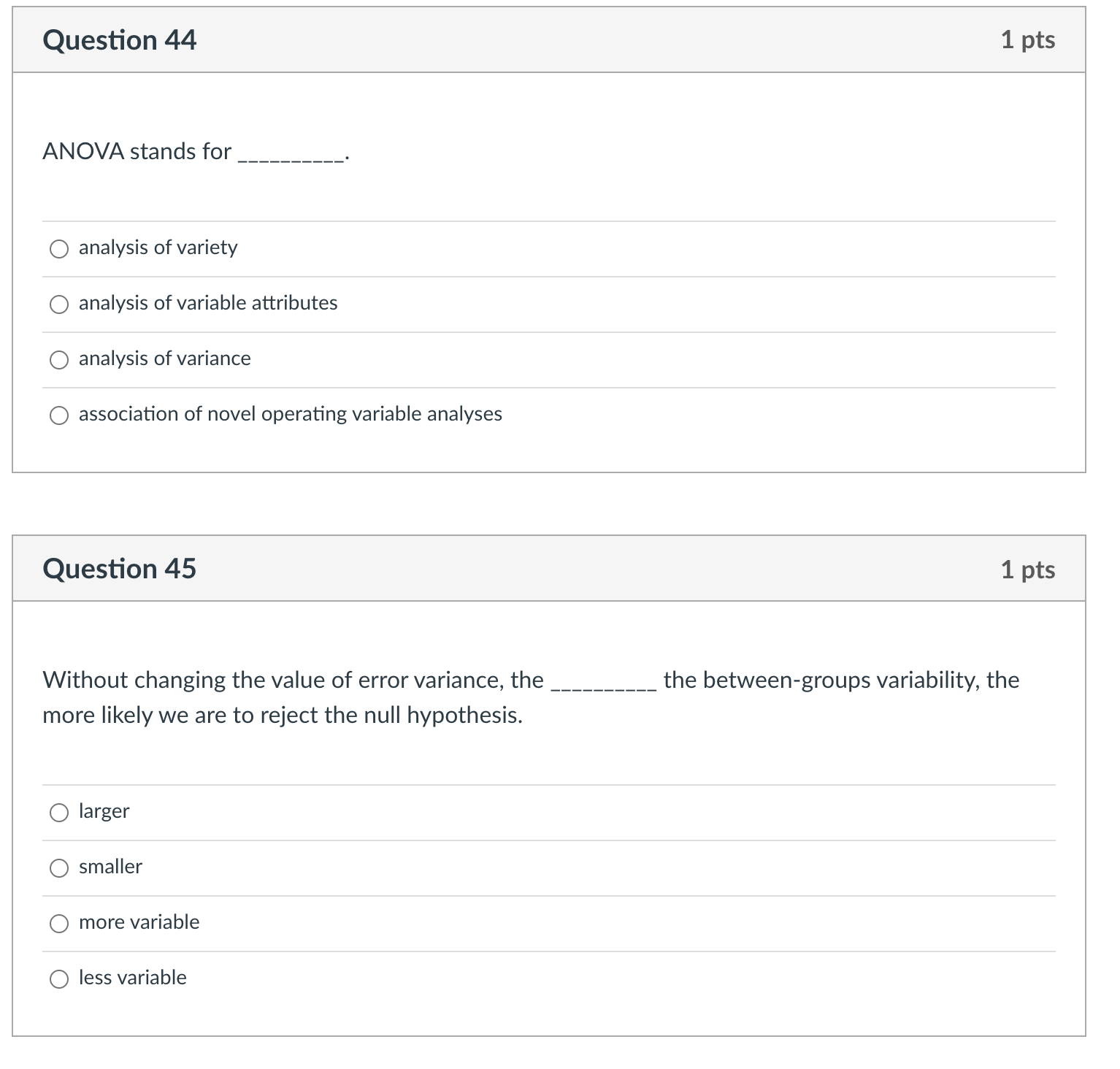This screenshot has height=1069, width=1120.
Task: Click the "1 pts" label of Question 45
Action: (1029, 569)
